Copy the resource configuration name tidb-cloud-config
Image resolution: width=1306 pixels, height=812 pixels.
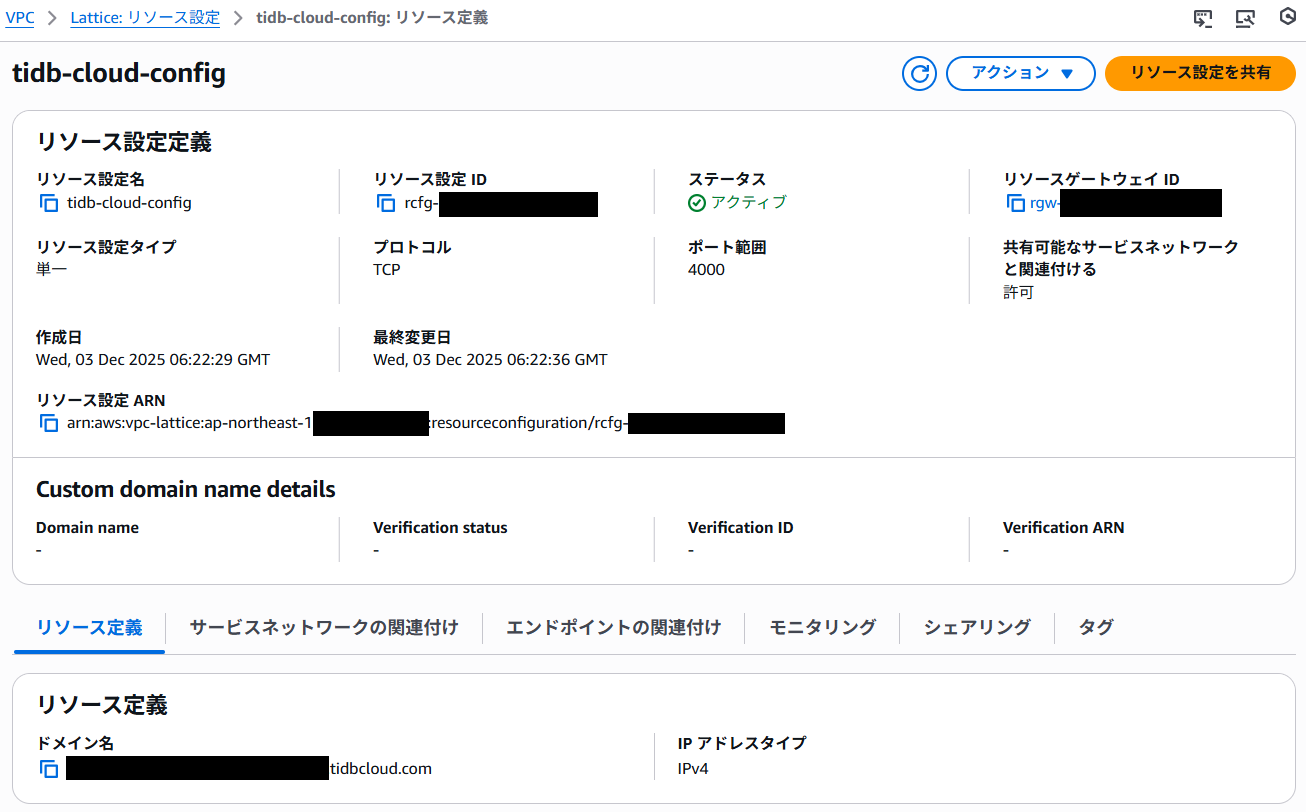click(47, 202)
